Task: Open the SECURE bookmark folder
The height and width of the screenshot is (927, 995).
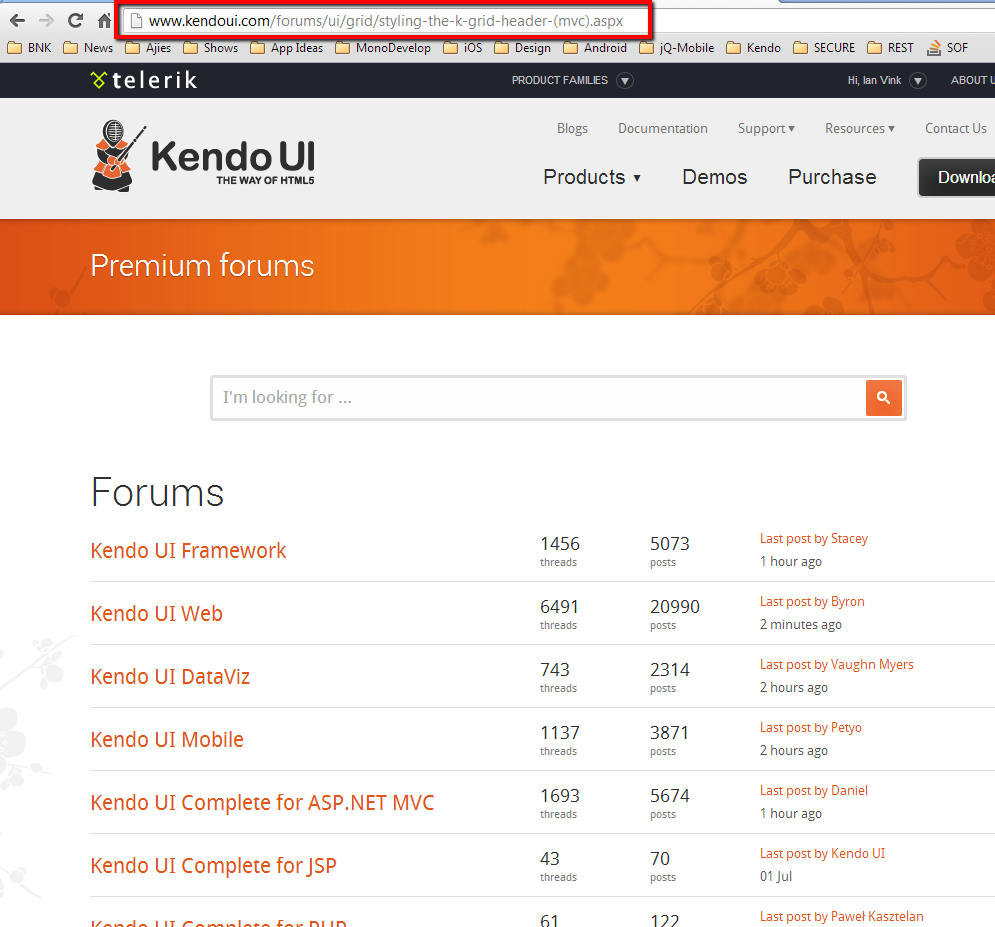Action: pos(824,48)
